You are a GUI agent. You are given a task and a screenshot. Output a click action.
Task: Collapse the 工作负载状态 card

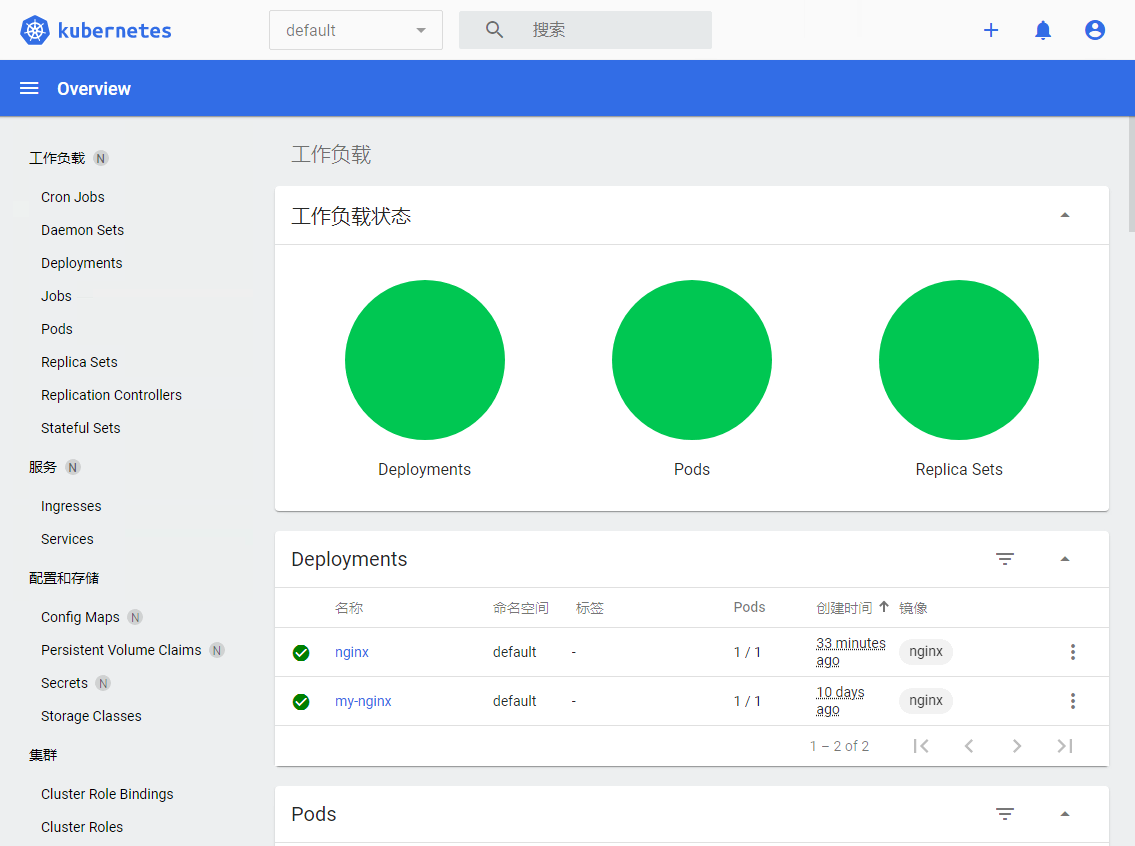point(1065,215)
